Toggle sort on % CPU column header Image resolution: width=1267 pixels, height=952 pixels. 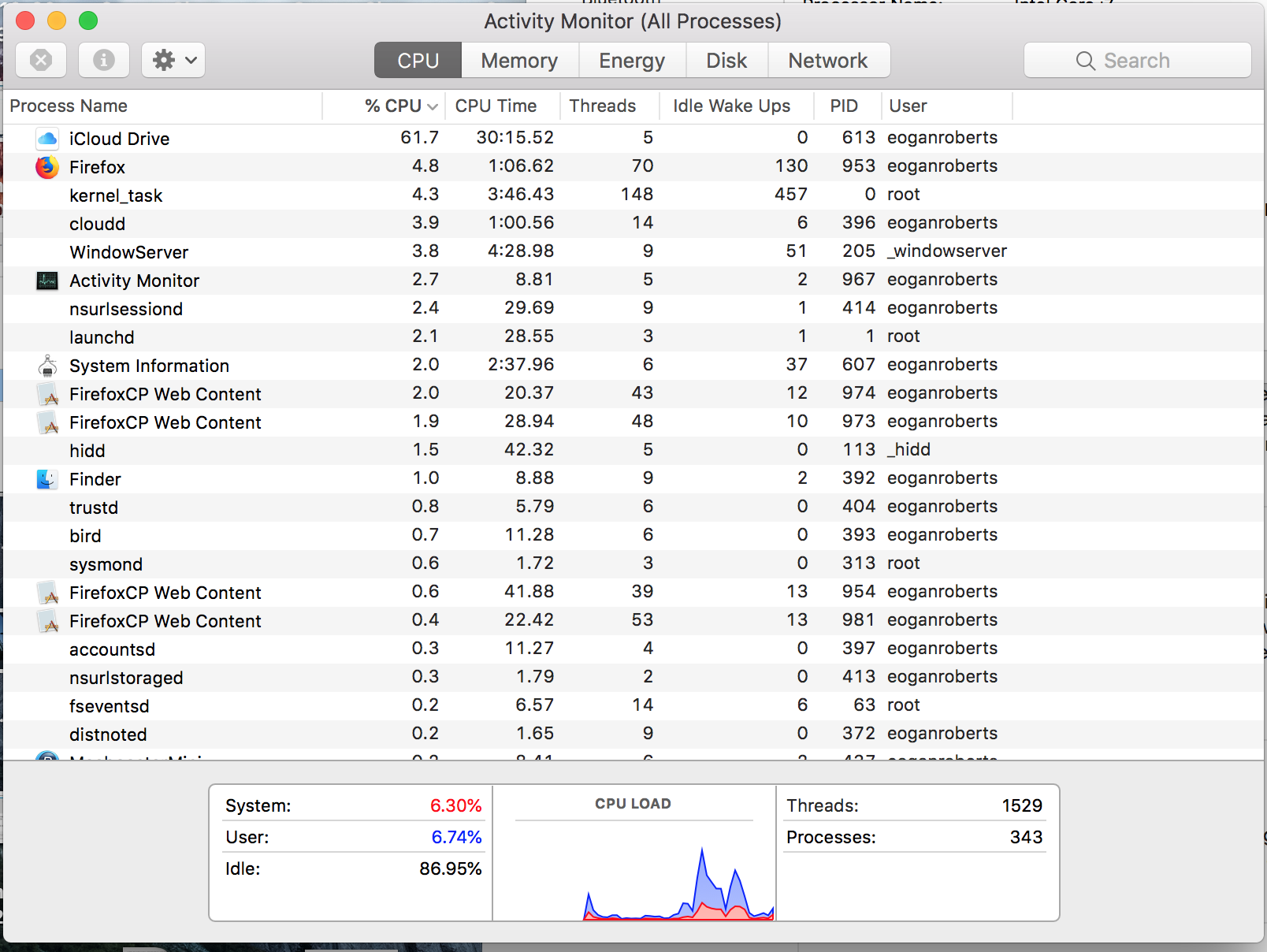coord(384,106)
